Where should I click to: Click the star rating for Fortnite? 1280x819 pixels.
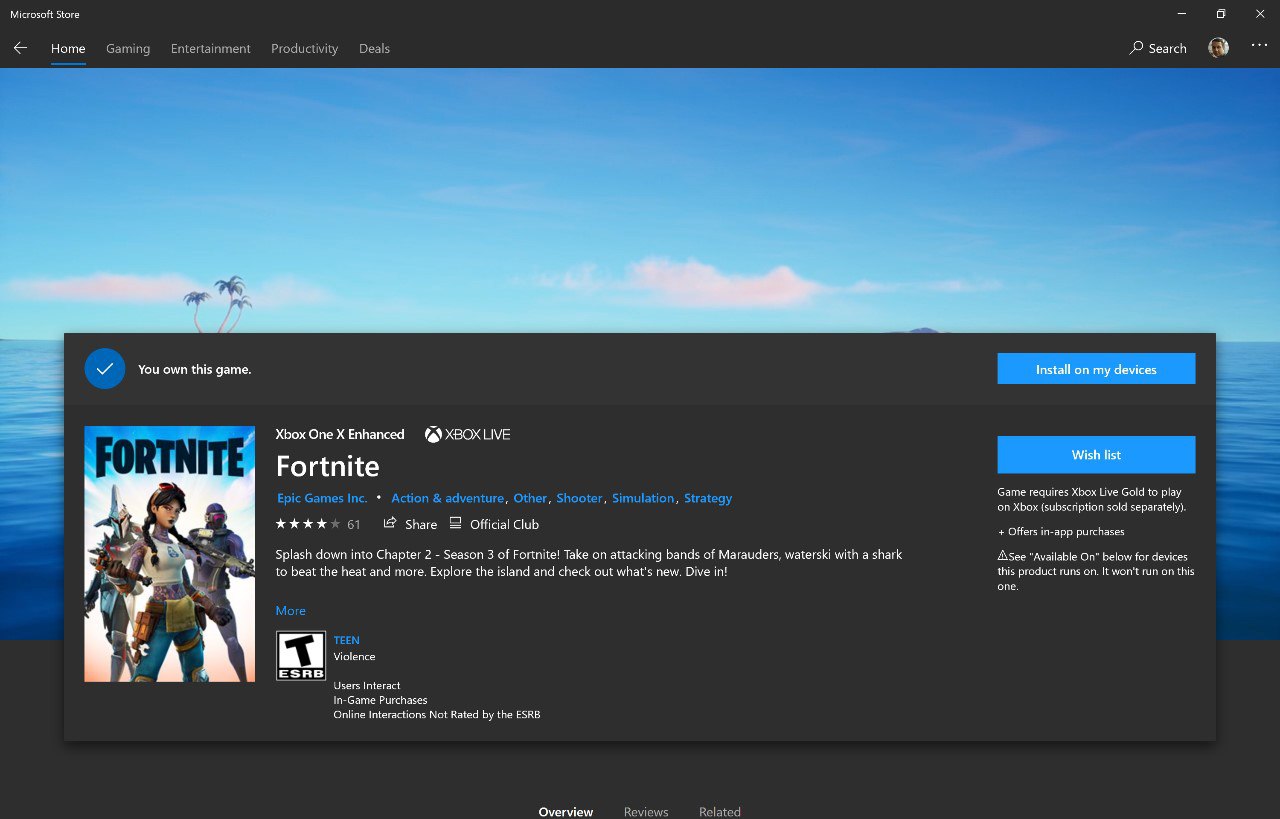pos(308,524)
